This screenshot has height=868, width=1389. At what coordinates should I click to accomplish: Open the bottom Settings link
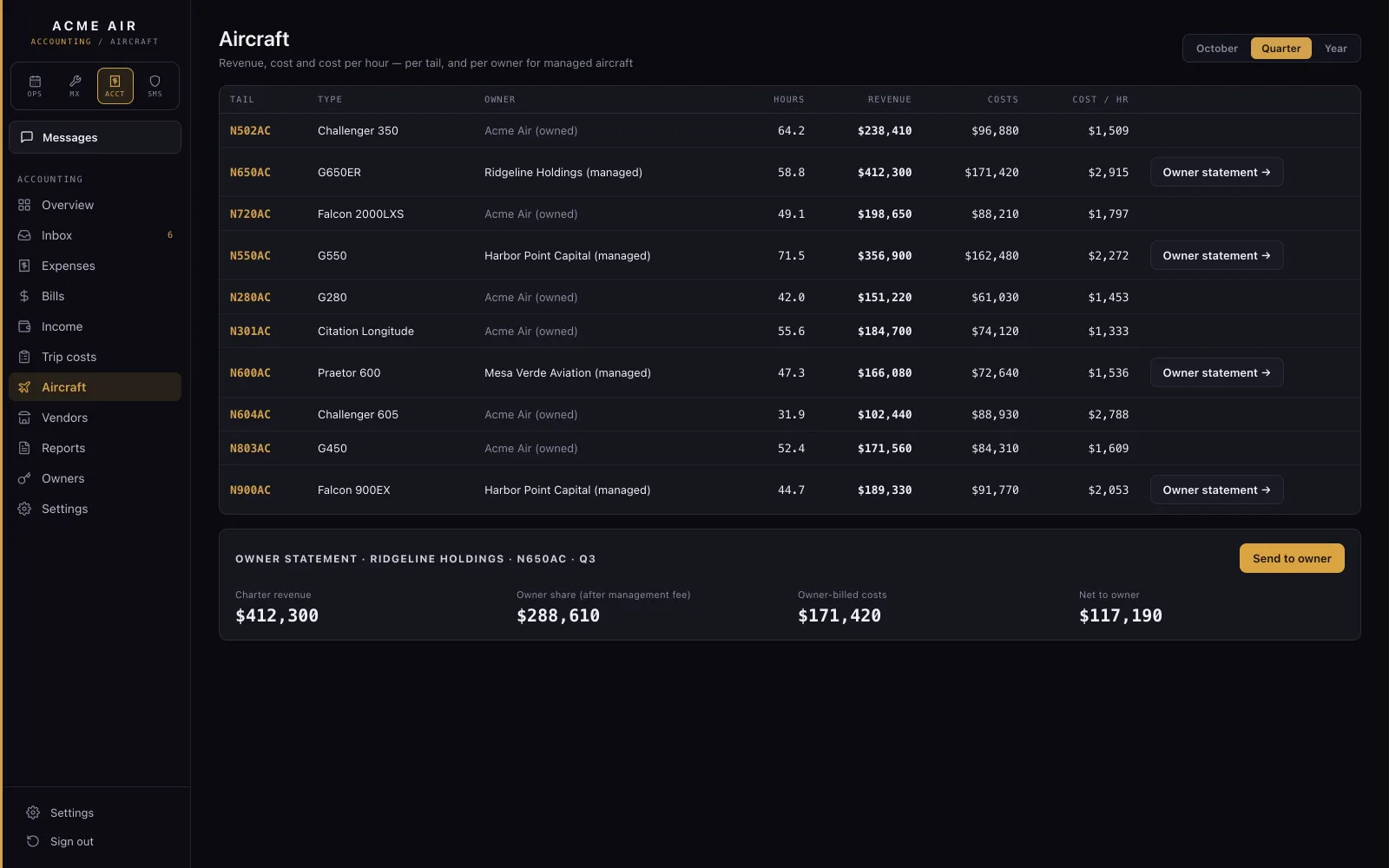(71, 812)
